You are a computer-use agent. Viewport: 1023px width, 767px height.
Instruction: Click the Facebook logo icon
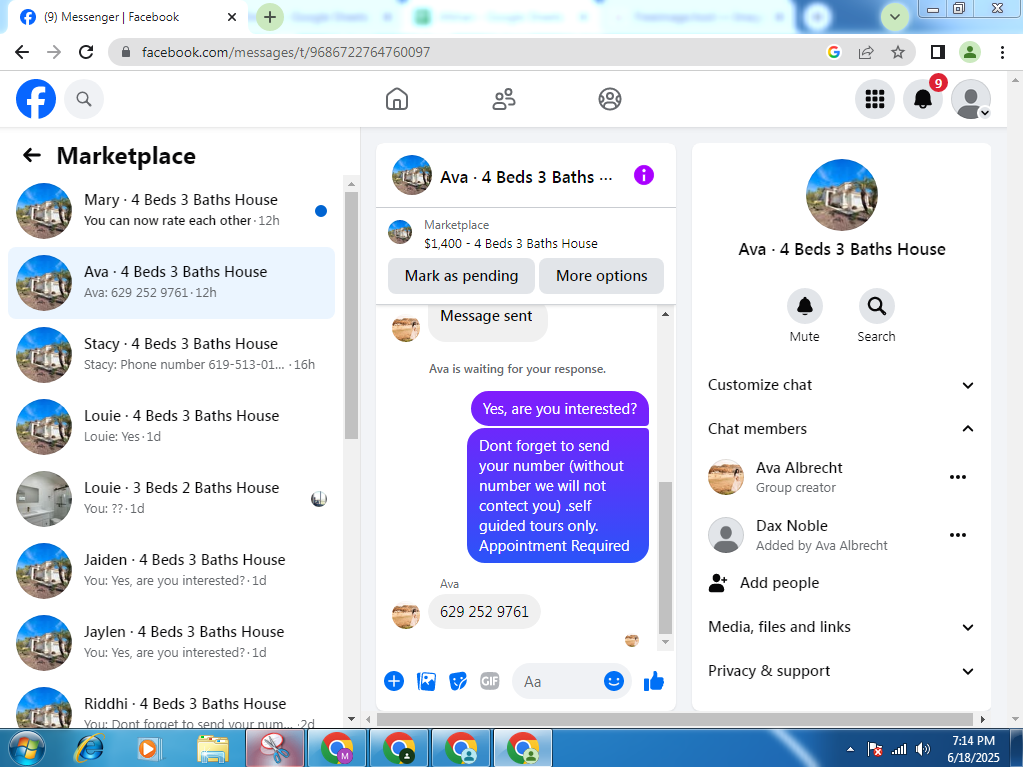tap(36, 99)
